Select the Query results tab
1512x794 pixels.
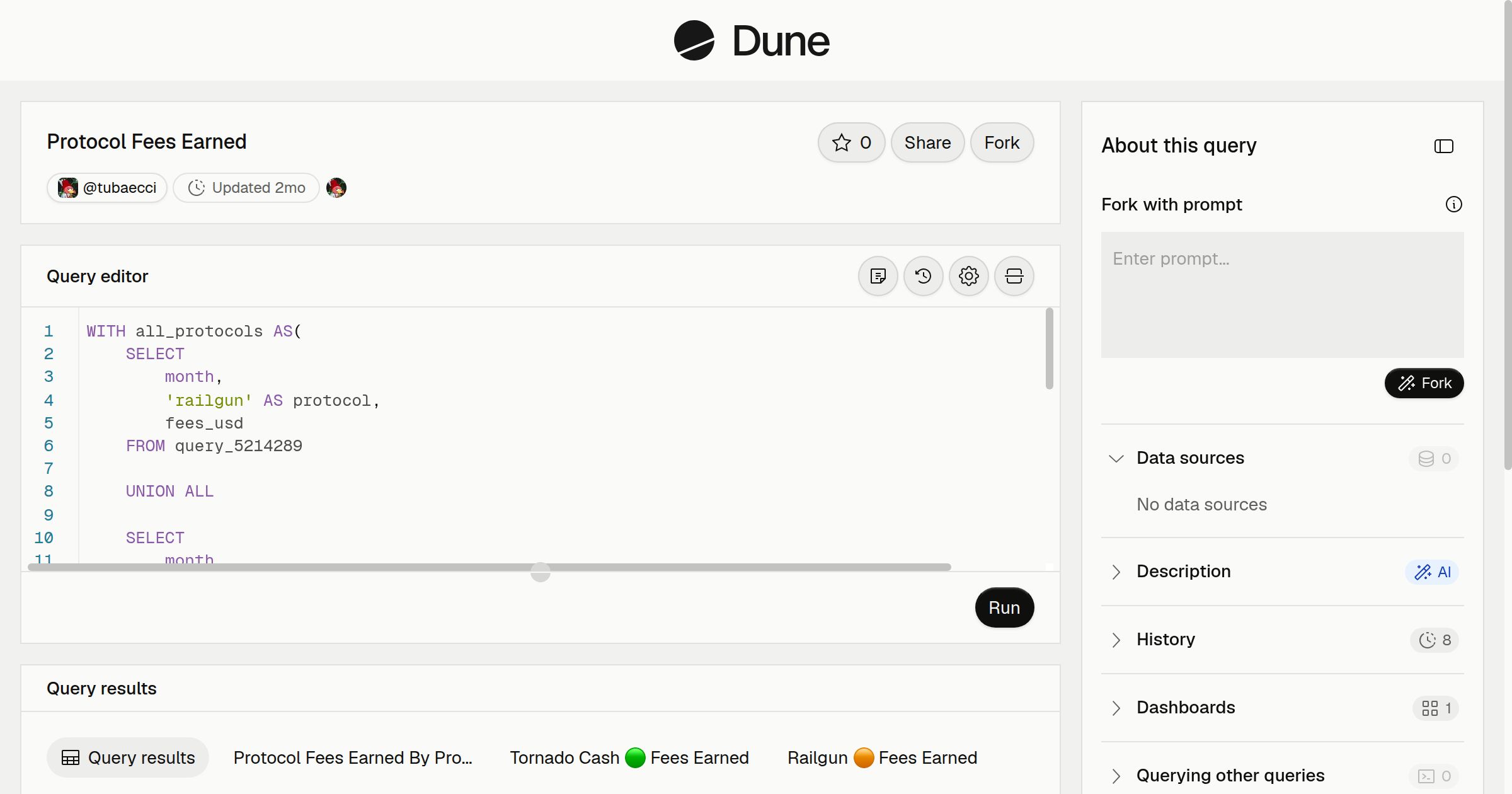pyautogui.click(x=128, y=757)
